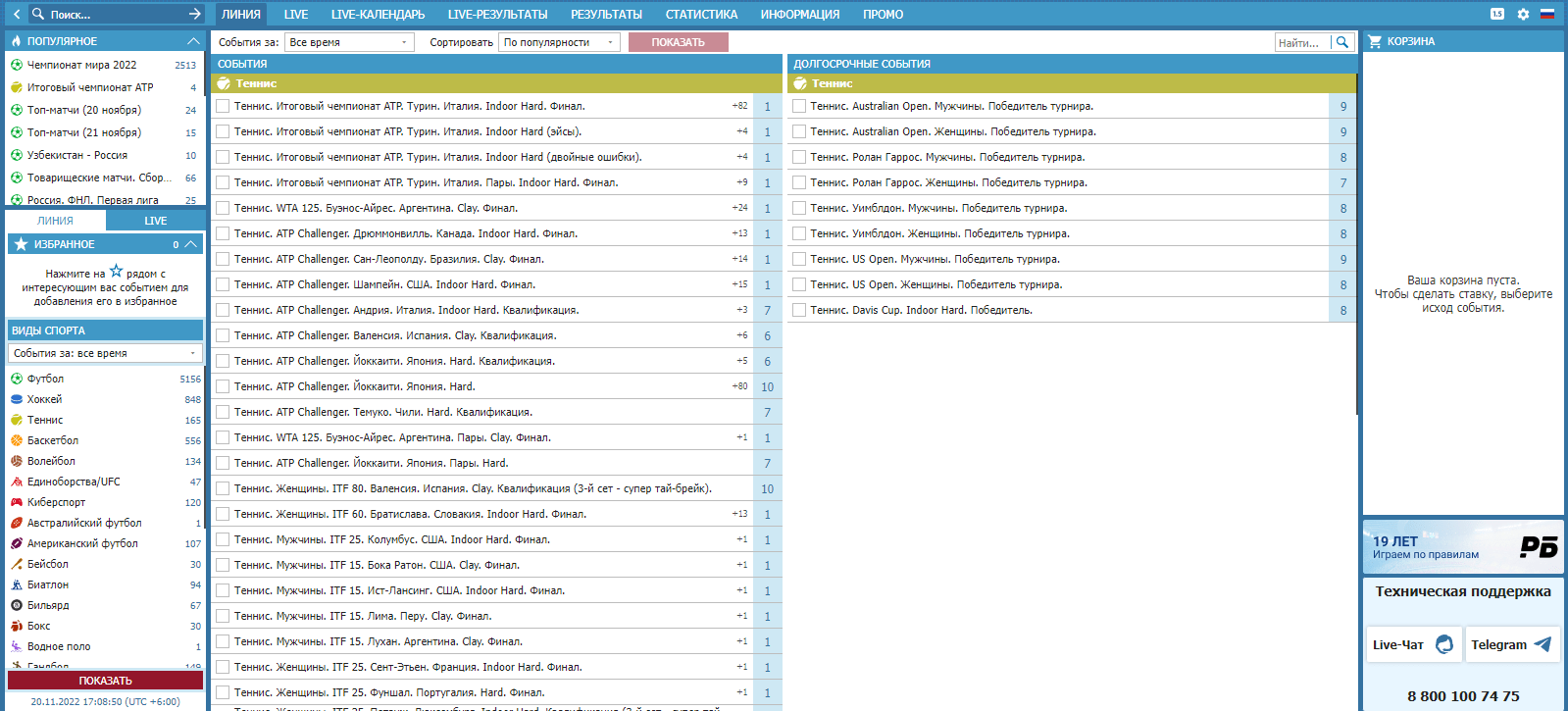Click the Telegram paper plane icon

click(x=1543, y=644)
